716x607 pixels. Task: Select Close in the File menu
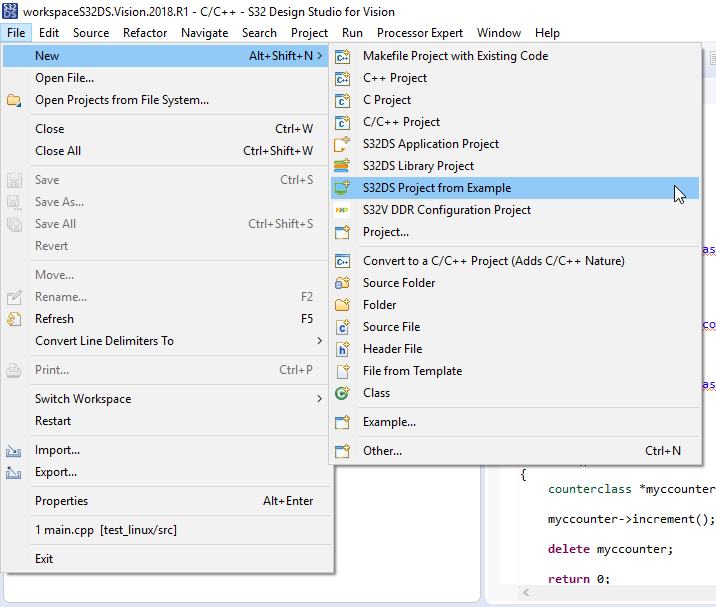coord(166,129)
